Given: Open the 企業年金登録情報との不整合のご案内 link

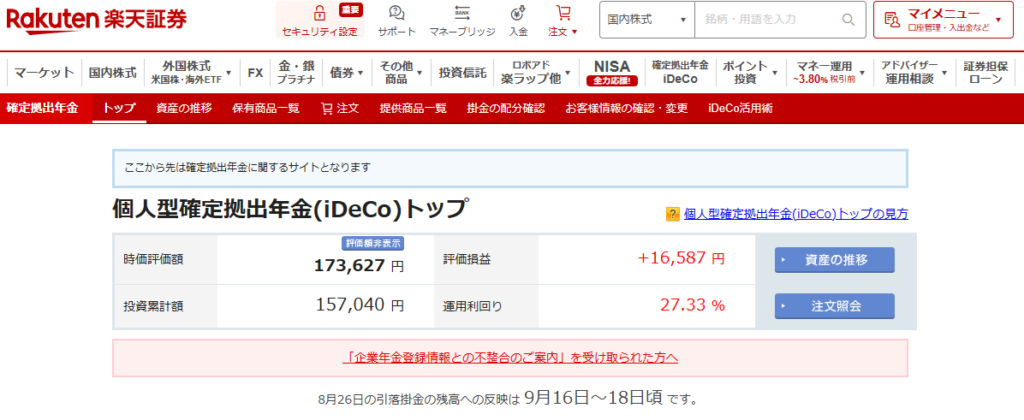Looking at the screenshot, I should coord(510,357).
